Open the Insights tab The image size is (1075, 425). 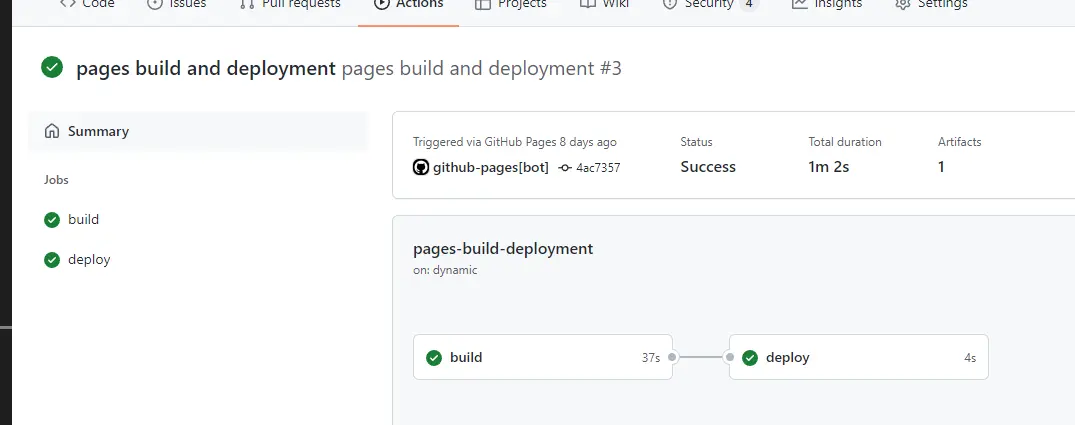click(x=826, y=5)
